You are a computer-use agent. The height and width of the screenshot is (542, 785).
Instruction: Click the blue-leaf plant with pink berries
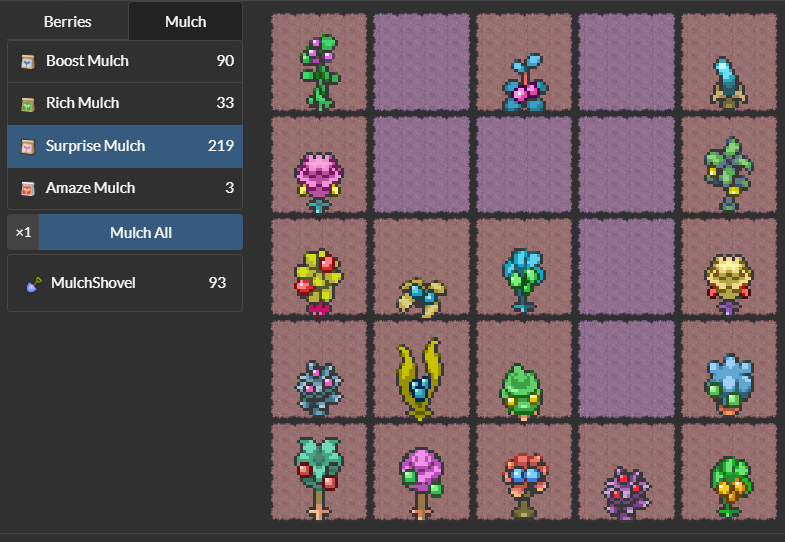tap(524, 83)
